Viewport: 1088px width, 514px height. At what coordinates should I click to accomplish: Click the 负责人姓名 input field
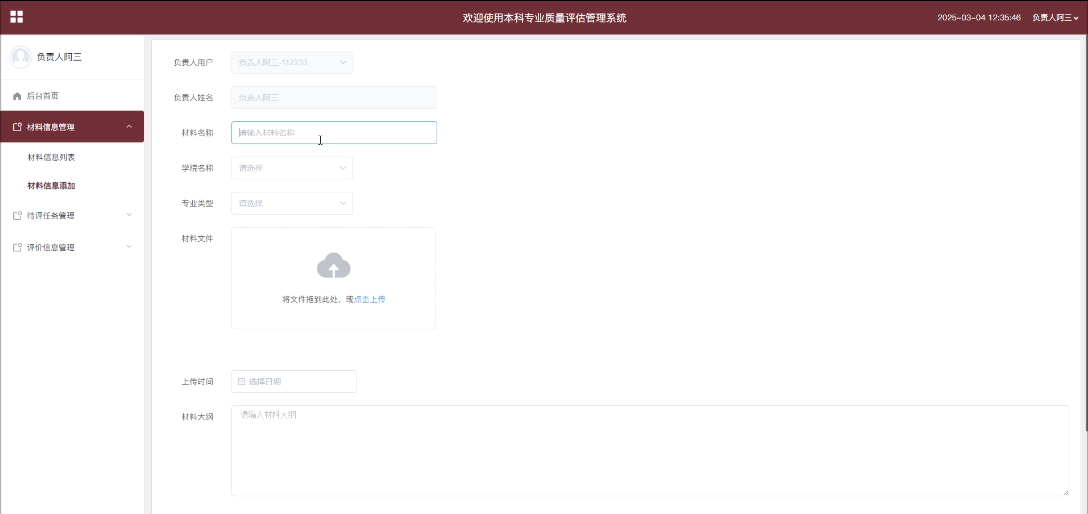(x=334, y=98)
